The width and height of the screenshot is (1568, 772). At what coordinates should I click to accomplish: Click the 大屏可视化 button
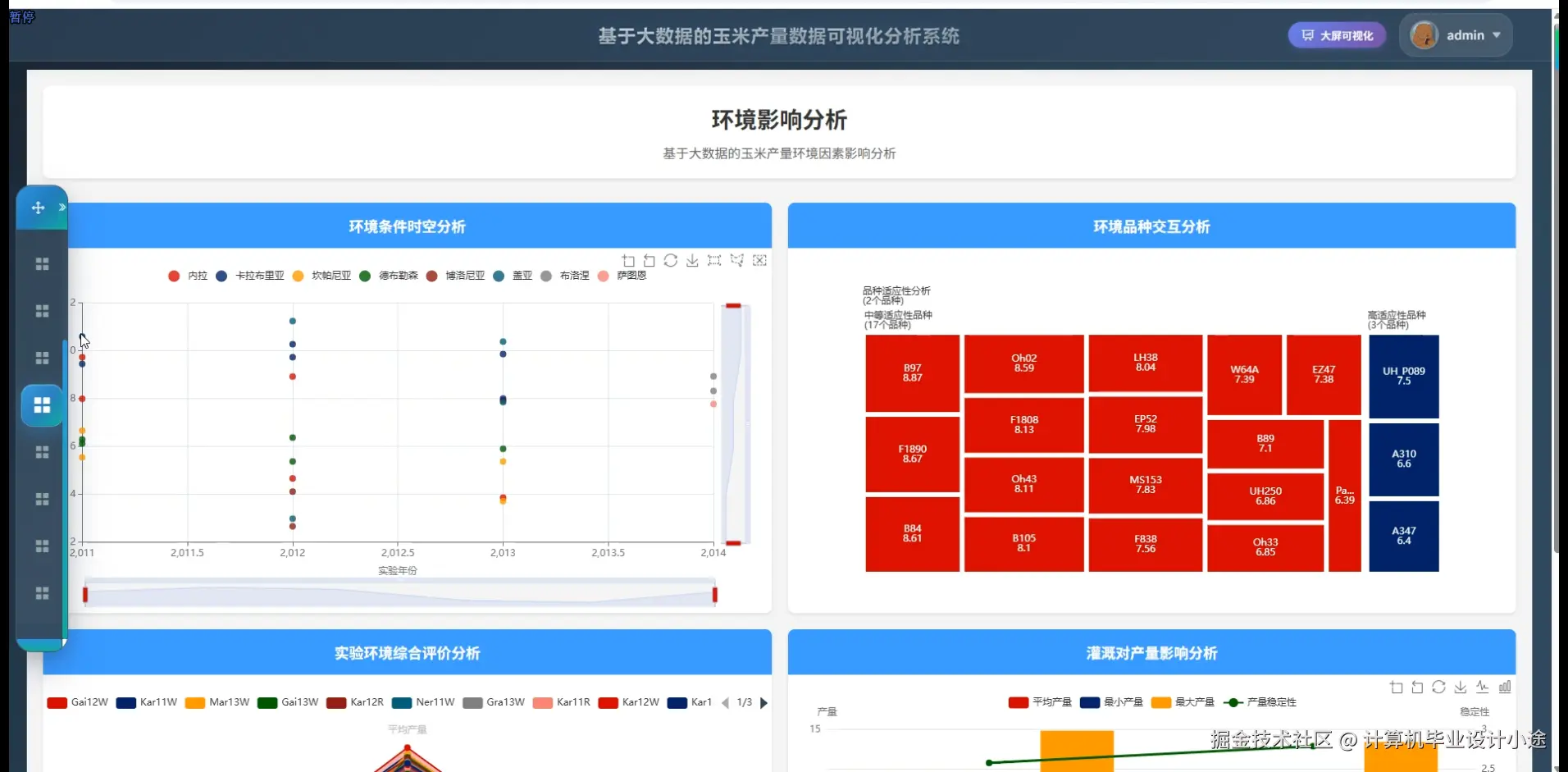coord(1336,34)
